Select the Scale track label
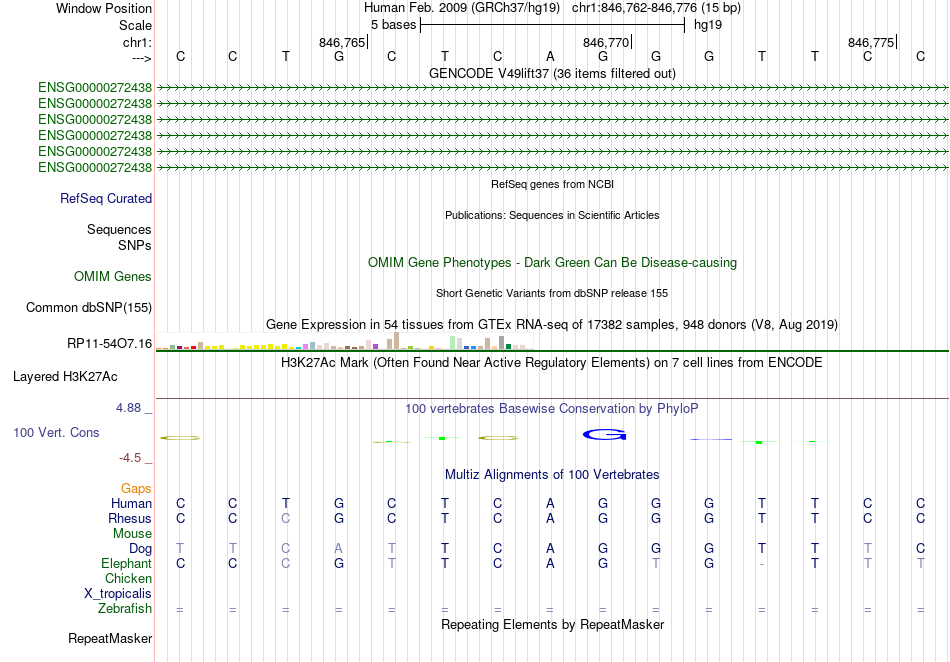This screenshot has height=662, width=950. pyautogui.click(x=135, y=25)
